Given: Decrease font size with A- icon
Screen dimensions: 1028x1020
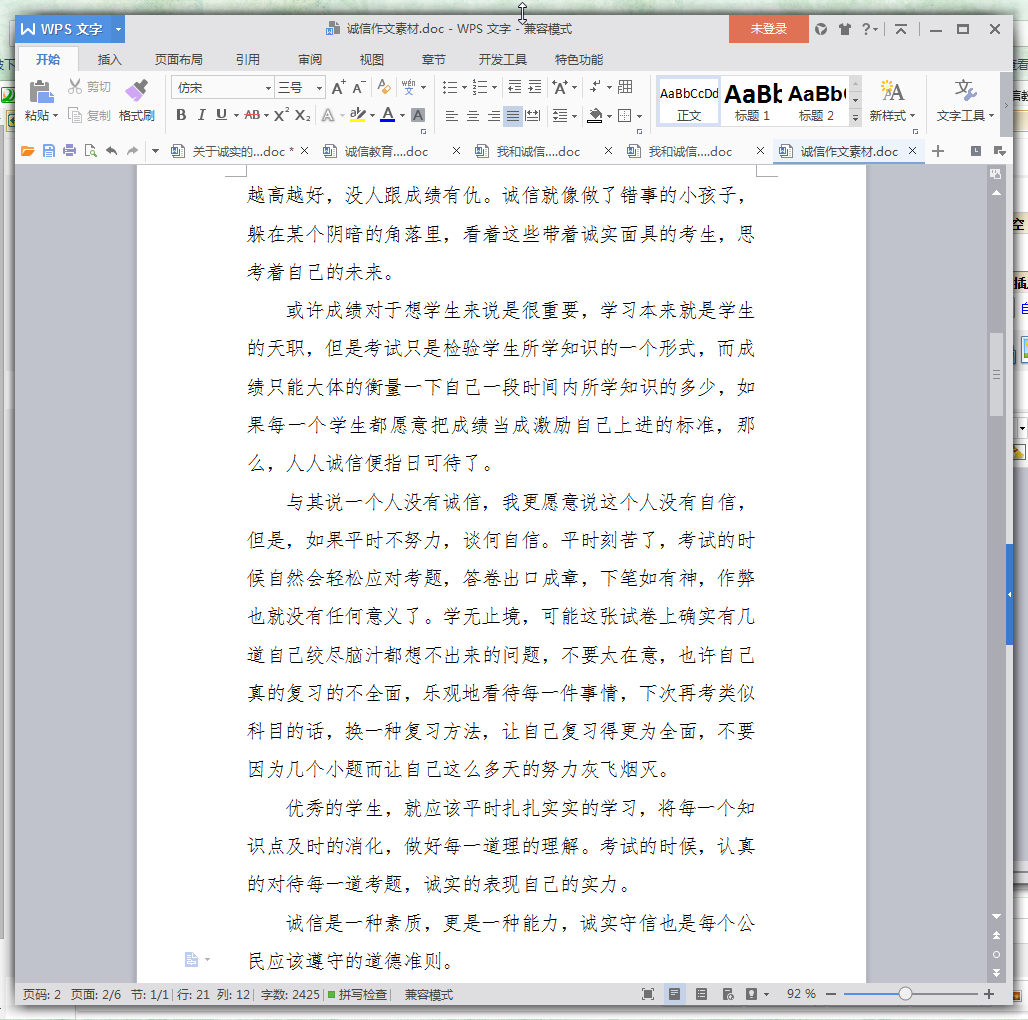Looking at the screenshot, I should point(358,87).
